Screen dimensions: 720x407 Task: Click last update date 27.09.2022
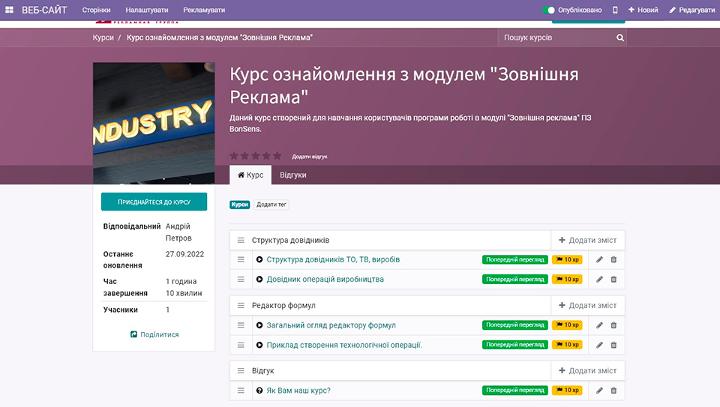click(x=185, y=254)
